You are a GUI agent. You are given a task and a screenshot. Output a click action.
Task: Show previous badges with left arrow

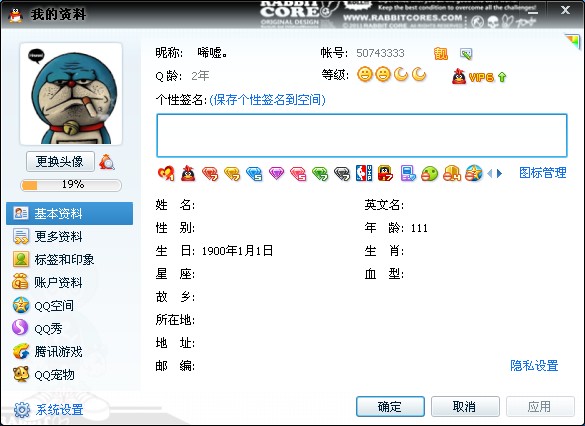(x=490, y=173)
